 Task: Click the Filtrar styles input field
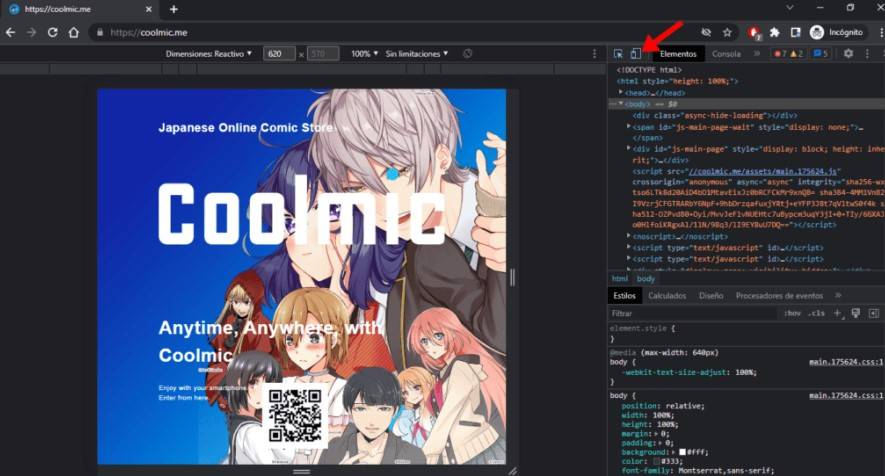[x=693, y=313]
